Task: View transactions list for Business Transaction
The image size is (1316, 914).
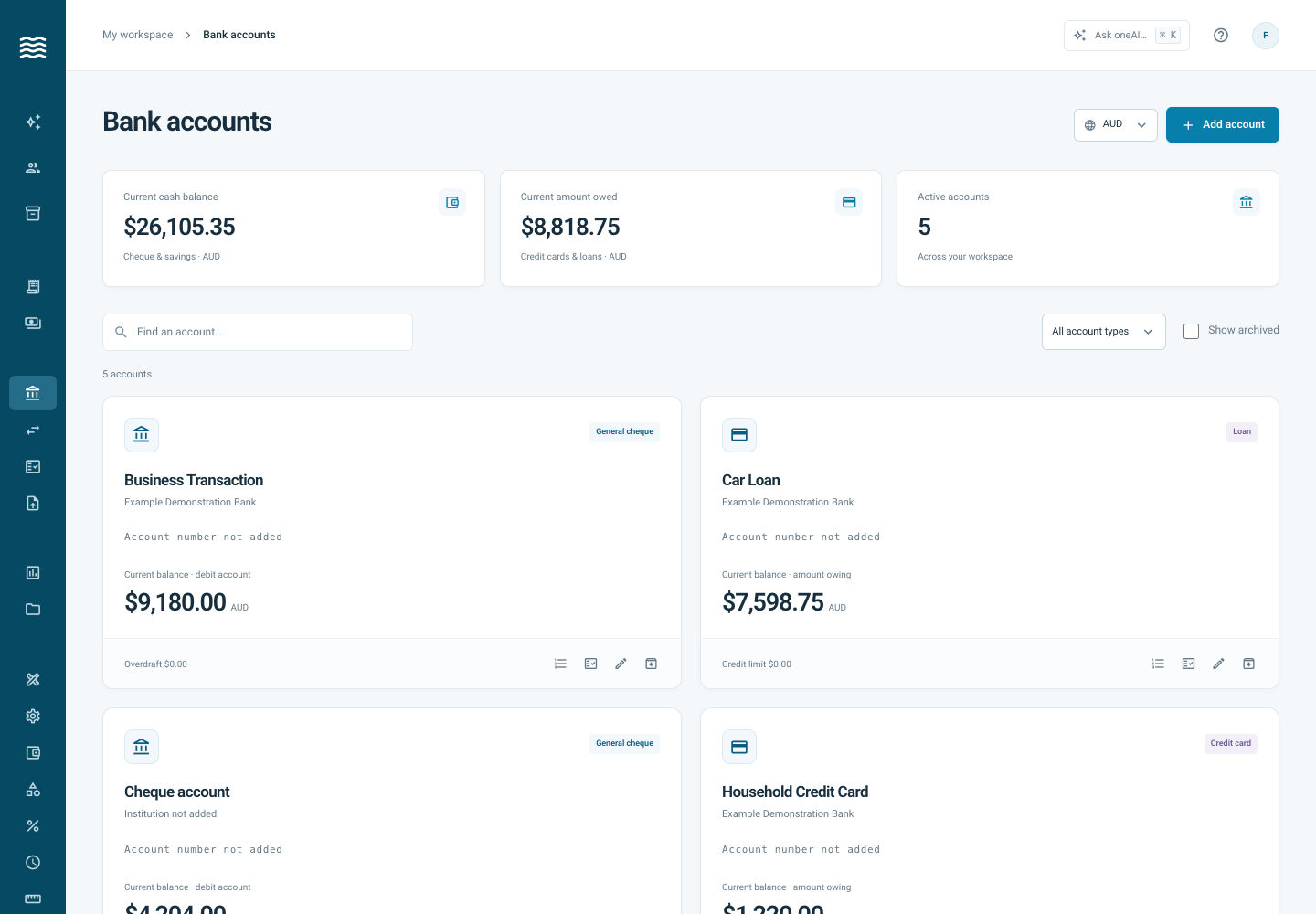Action: pos(560,664)
